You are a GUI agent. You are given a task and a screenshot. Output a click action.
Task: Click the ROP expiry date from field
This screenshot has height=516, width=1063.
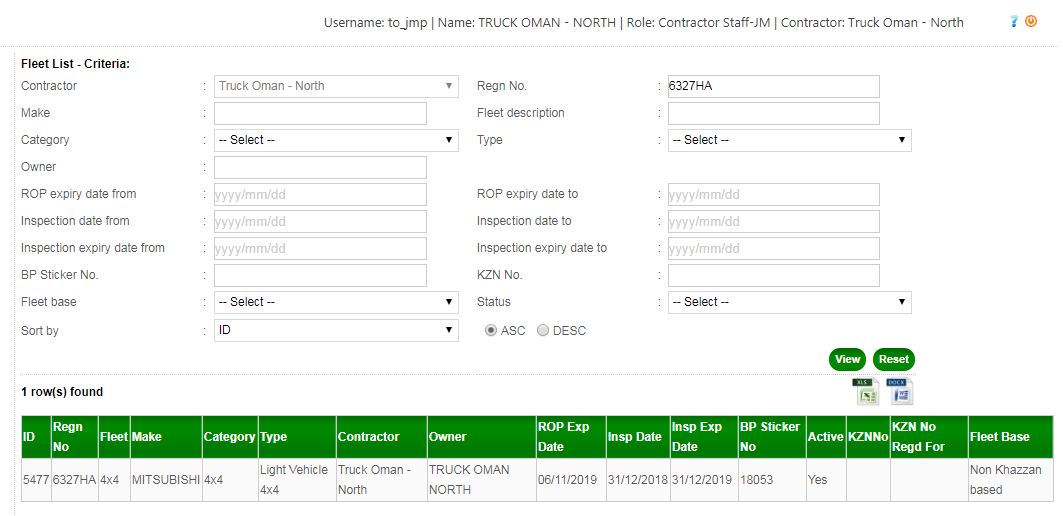click(320, 194)
